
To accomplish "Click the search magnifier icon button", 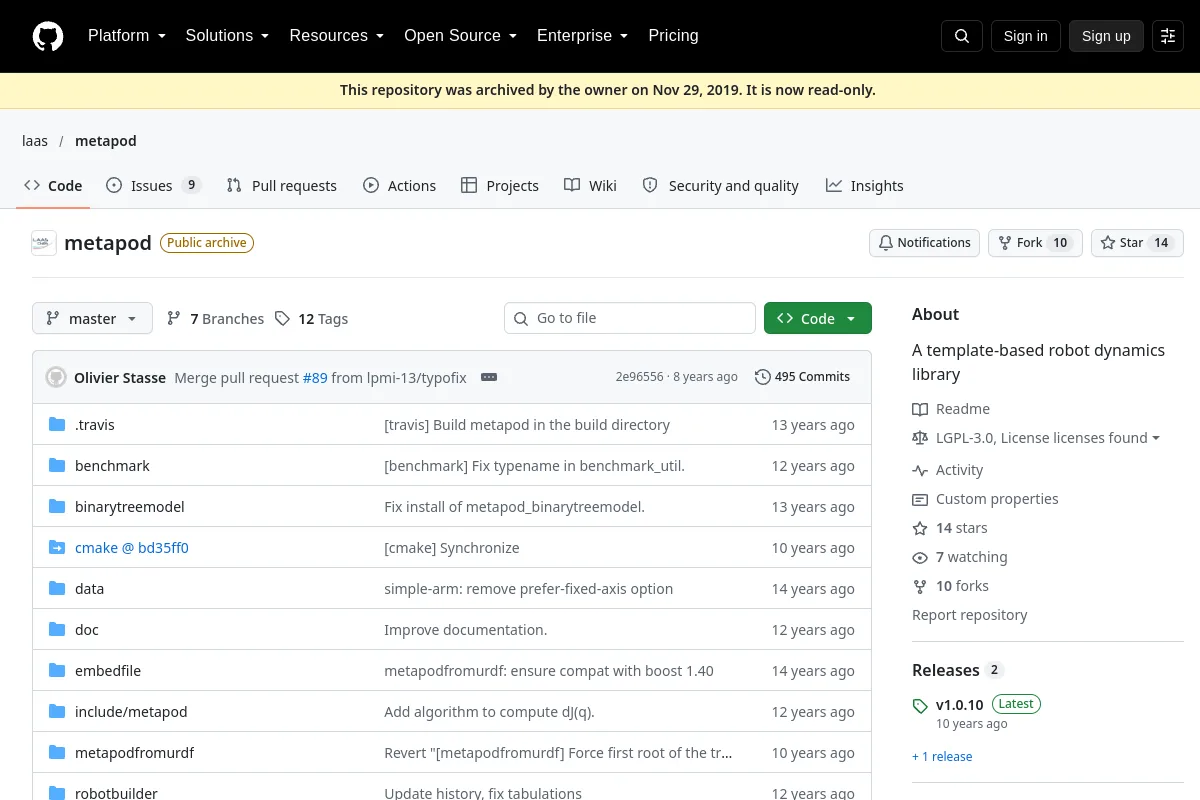I will point(962,36).
